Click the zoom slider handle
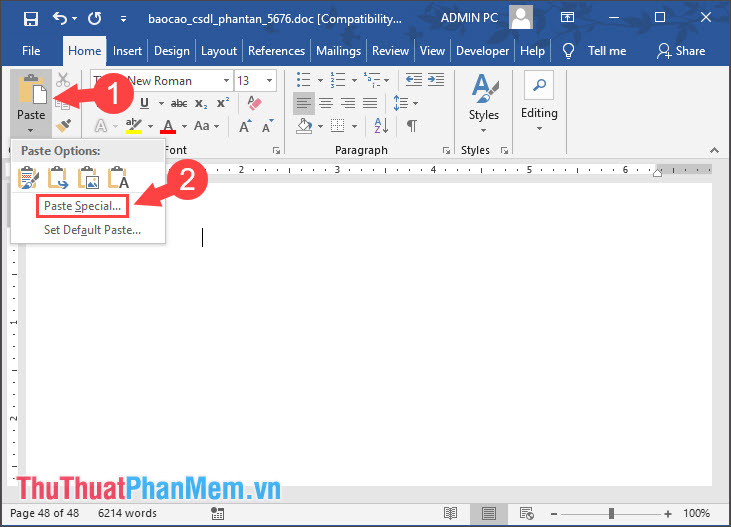 611,513
